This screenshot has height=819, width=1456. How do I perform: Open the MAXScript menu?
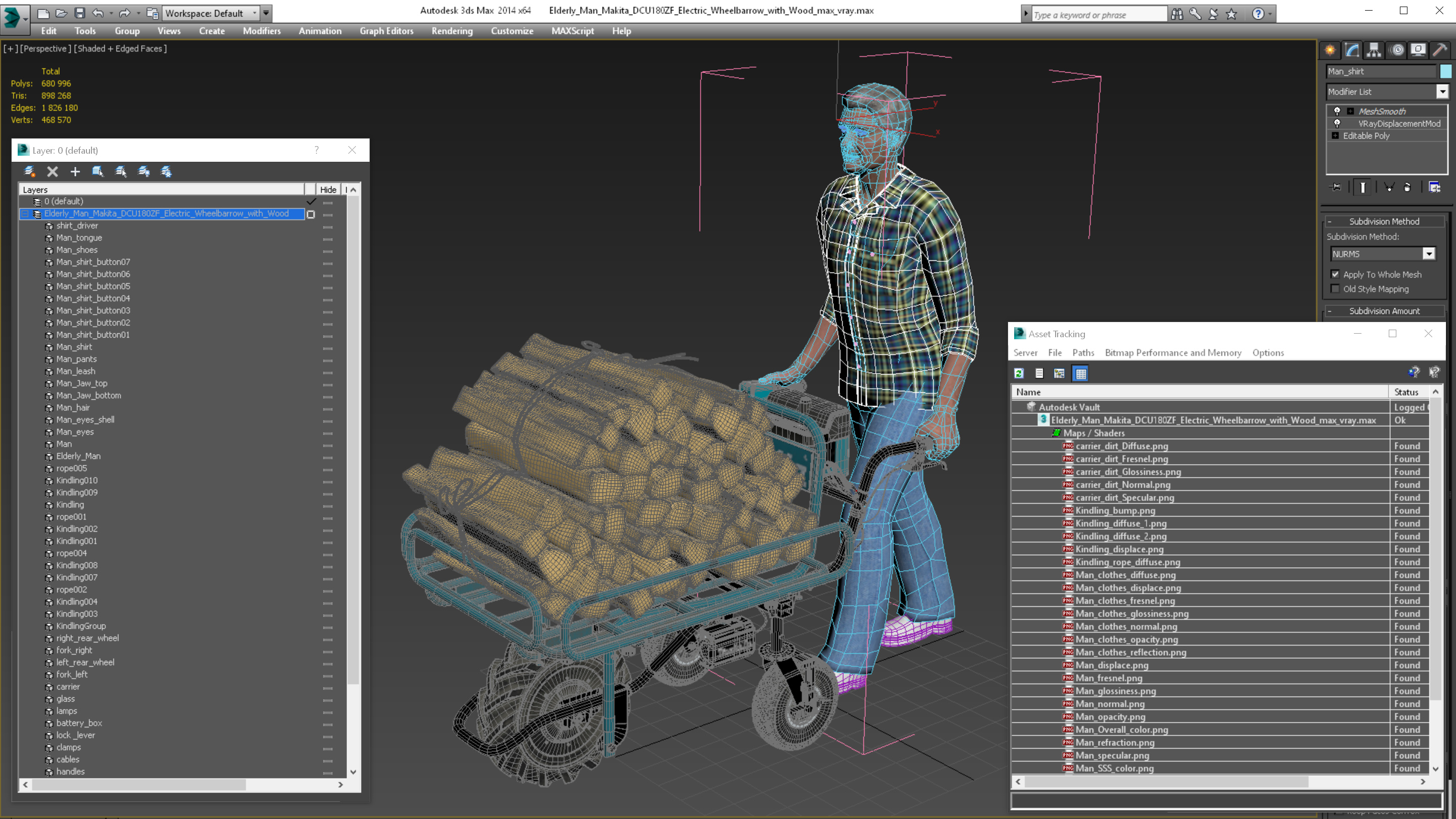pos(573,31)
